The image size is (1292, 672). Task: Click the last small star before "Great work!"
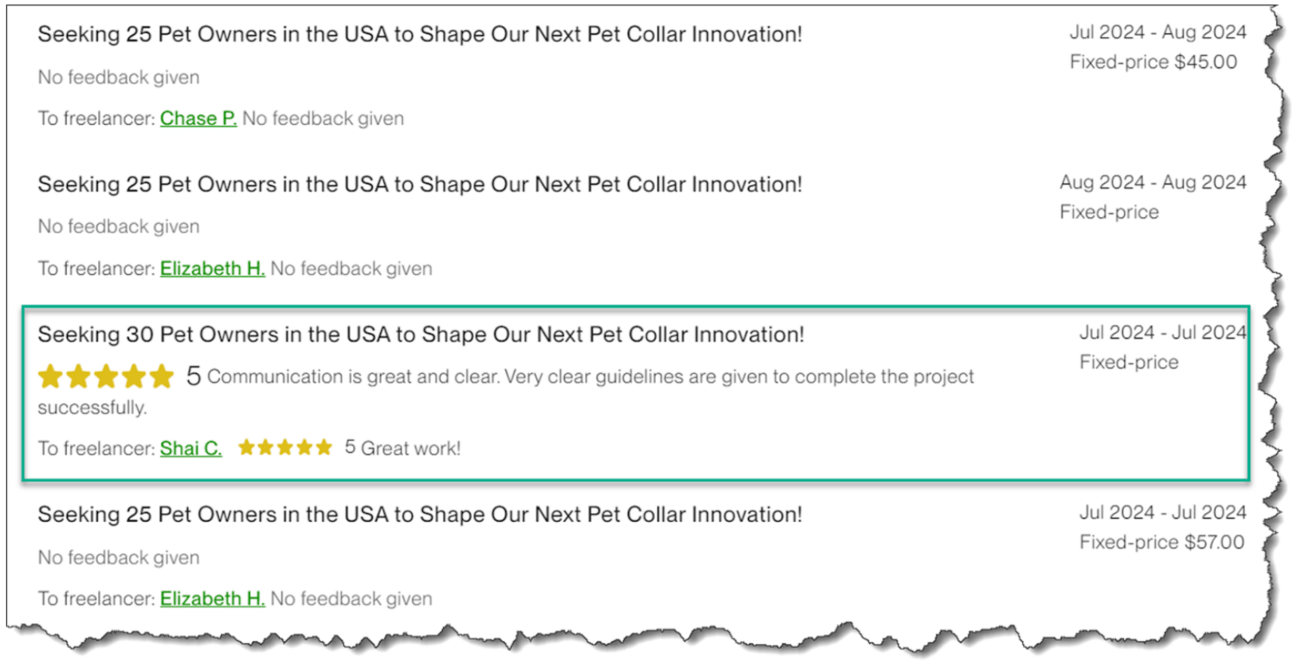pyautogui.click(x=324, y=448)
